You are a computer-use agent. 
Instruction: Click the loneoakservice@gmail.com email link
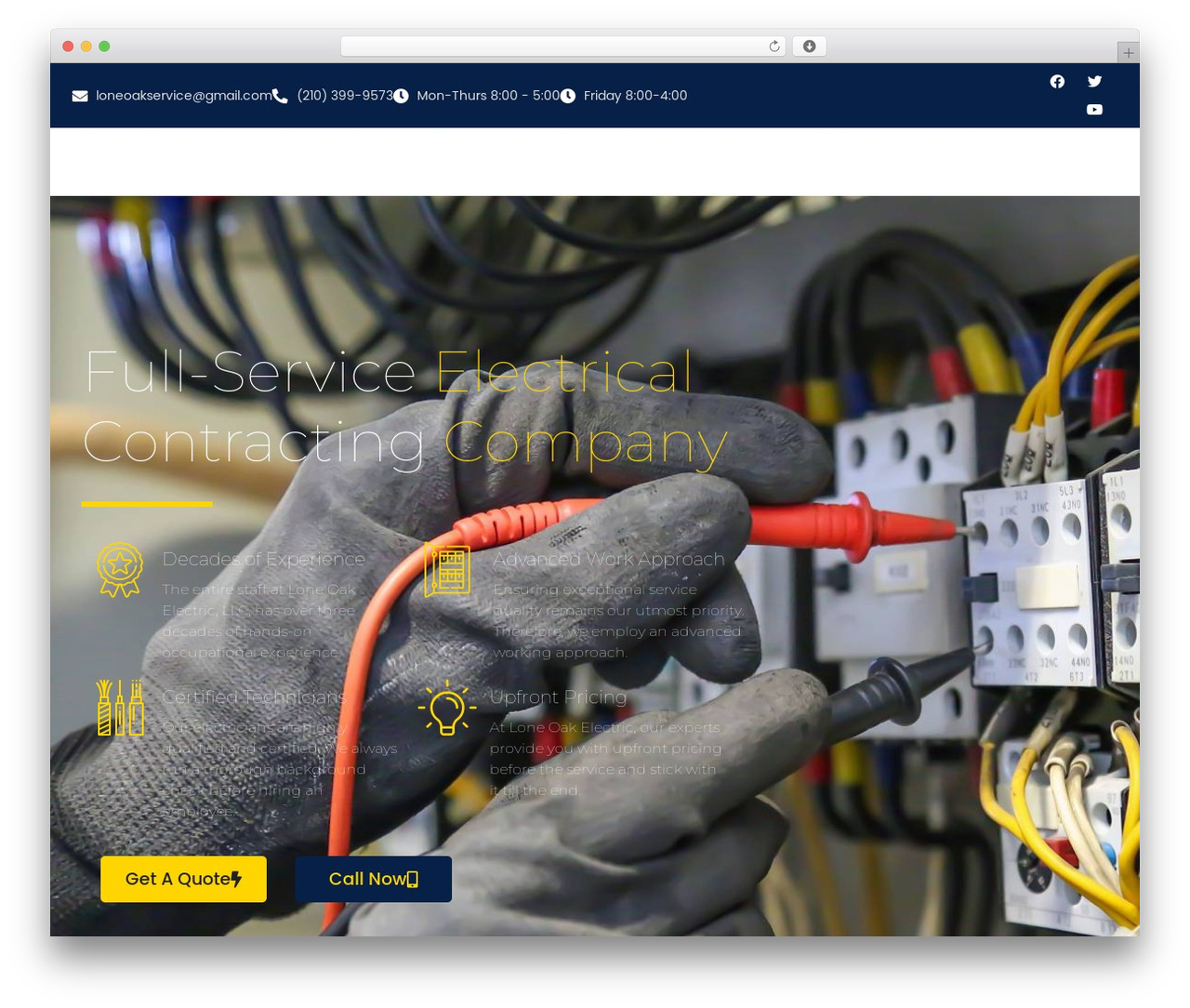click(184, 96)
